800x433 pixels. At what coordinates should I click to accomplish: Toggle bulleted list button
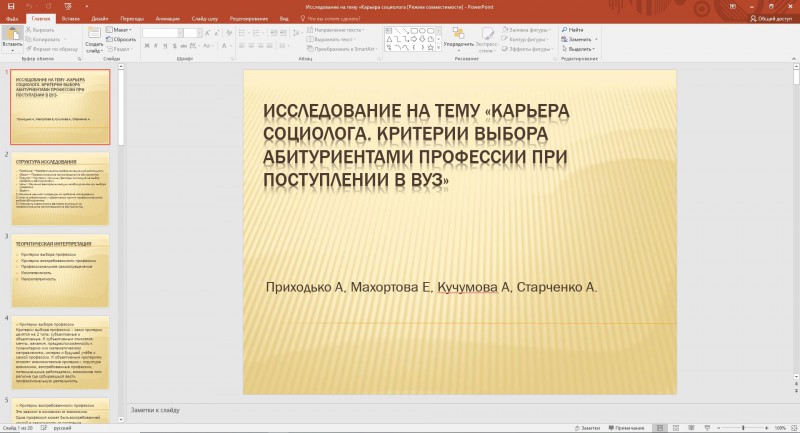[243, 33]
